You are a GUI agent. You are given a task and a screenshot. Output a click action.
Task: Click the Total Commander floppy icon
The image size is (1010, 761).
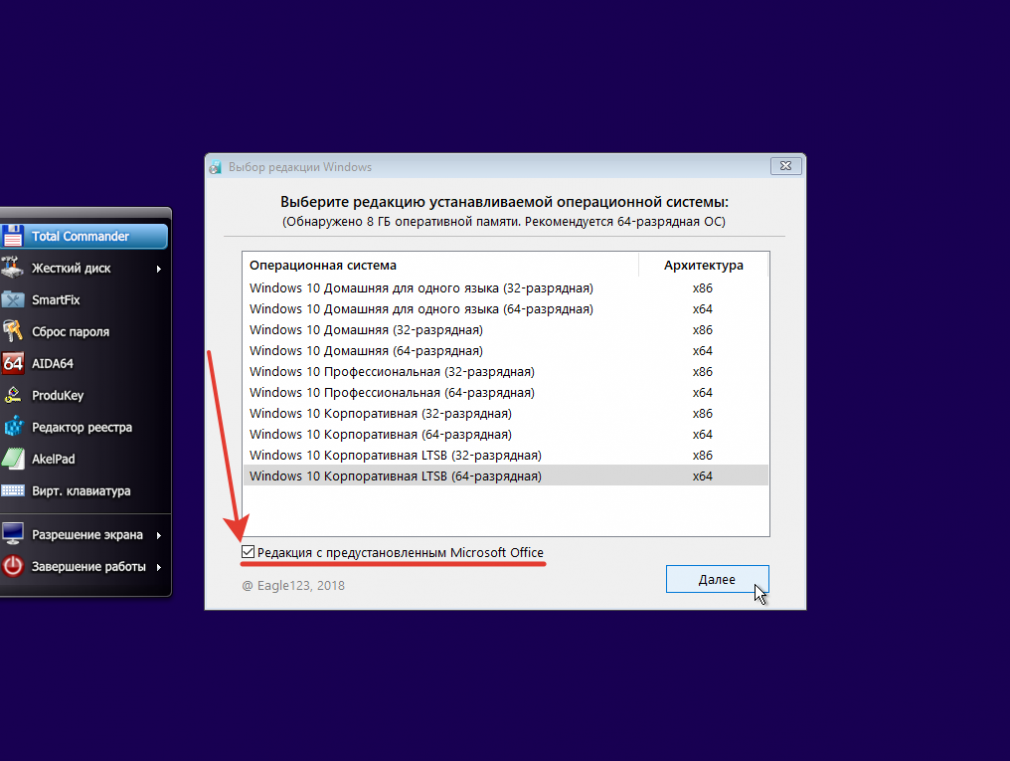pos(12,236)
